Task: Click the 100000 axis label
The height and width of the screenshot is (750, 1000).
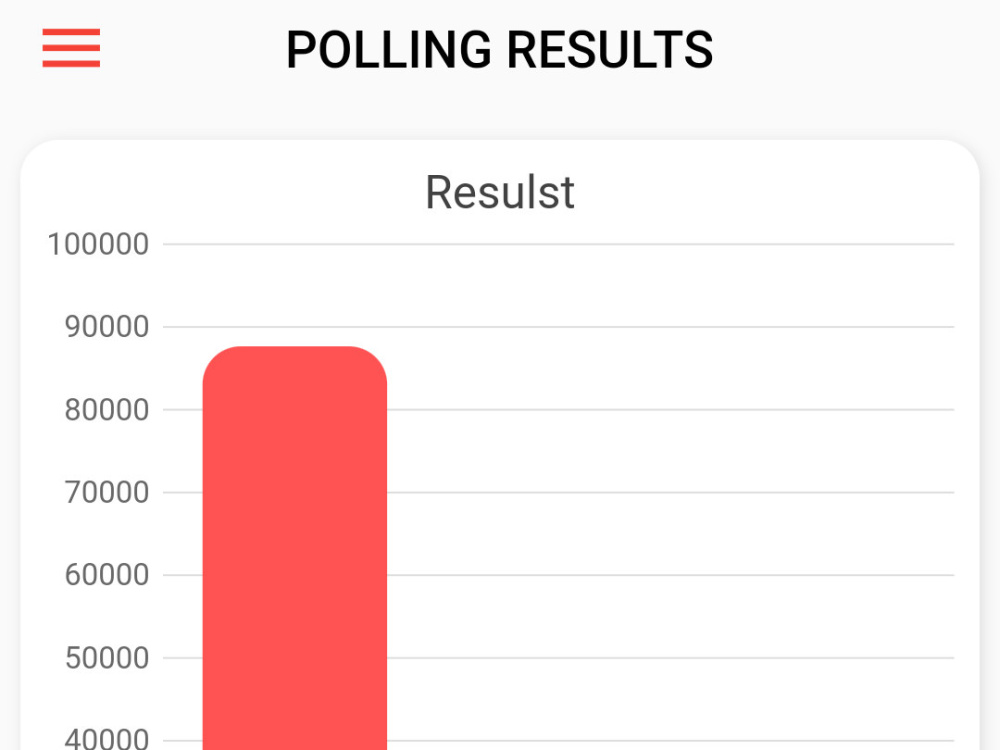Action: 98,244
